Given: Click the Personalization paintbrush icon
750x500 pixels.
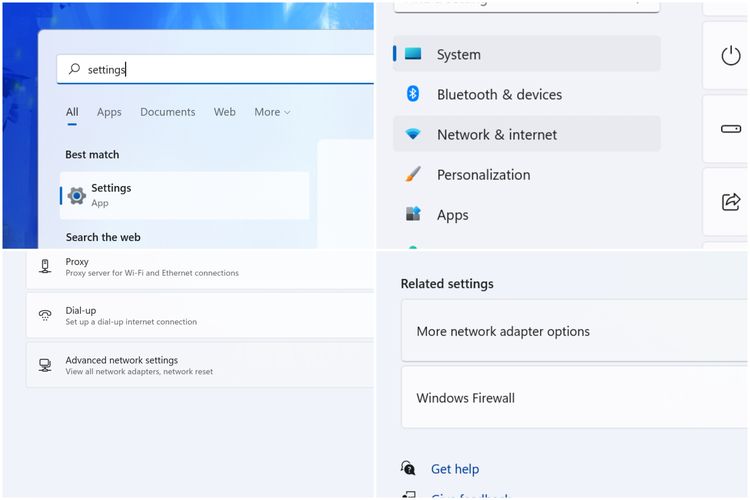Looking at the screenshot, I should tap(413, 174).
